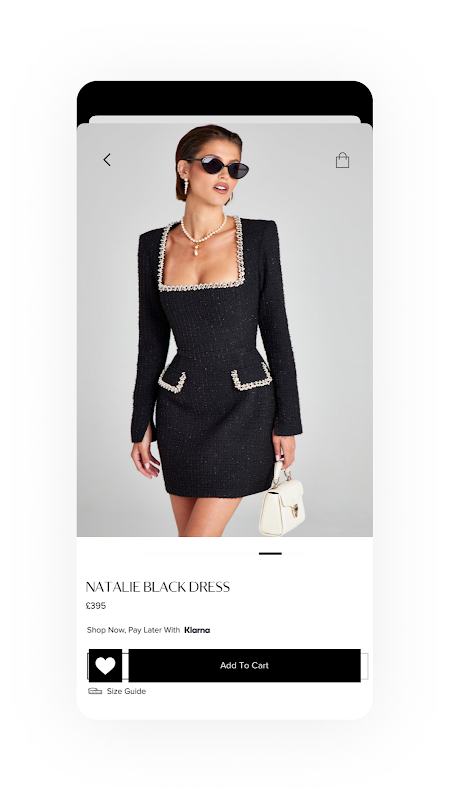Tap the pearl necklace in the product photo
This screenshot has width=450, height=800.
tap(204, 235)
